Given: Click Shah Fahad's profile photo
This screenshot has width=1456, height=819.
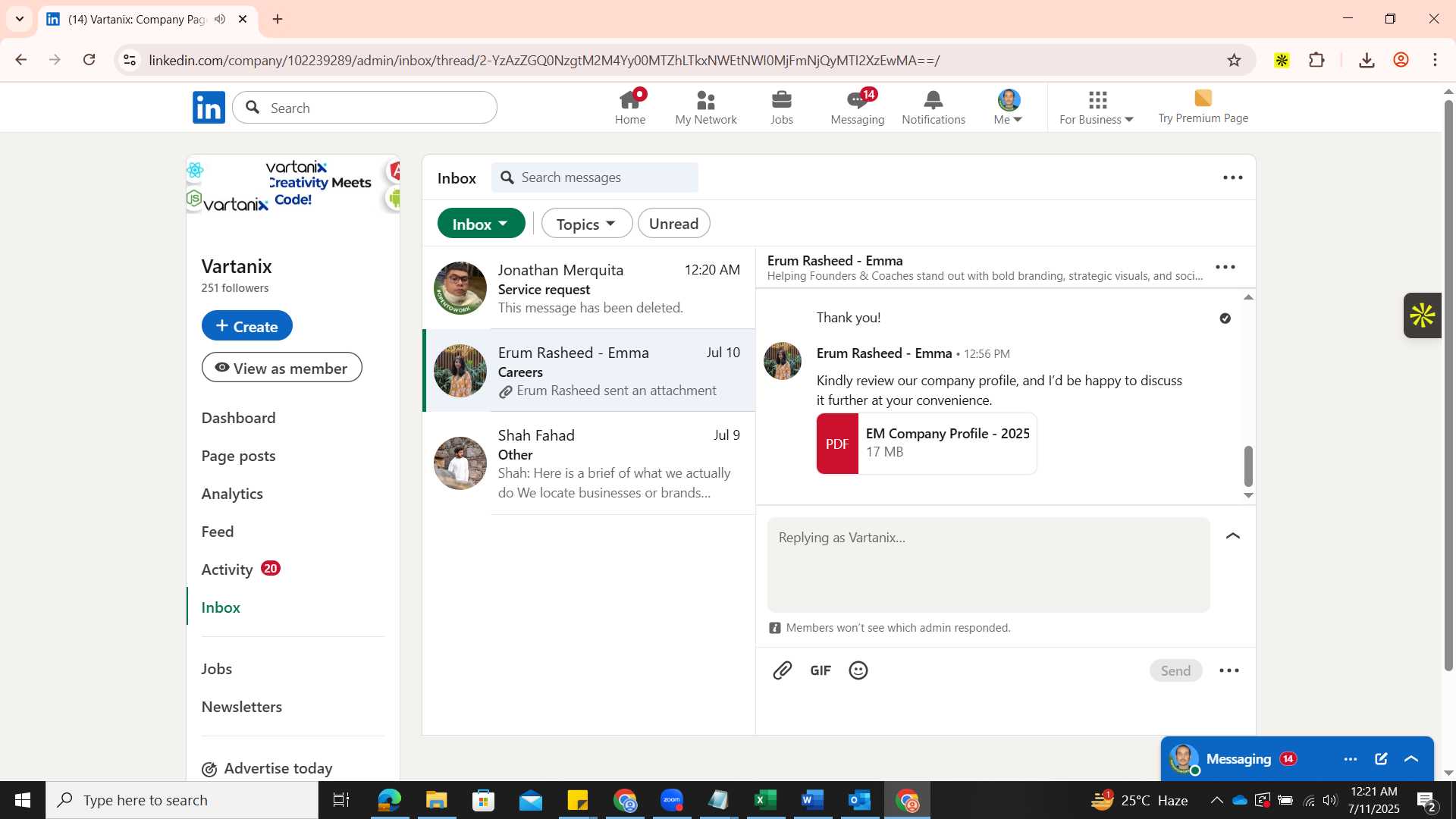Looking at the screenshot, I should tap(460, 463).
